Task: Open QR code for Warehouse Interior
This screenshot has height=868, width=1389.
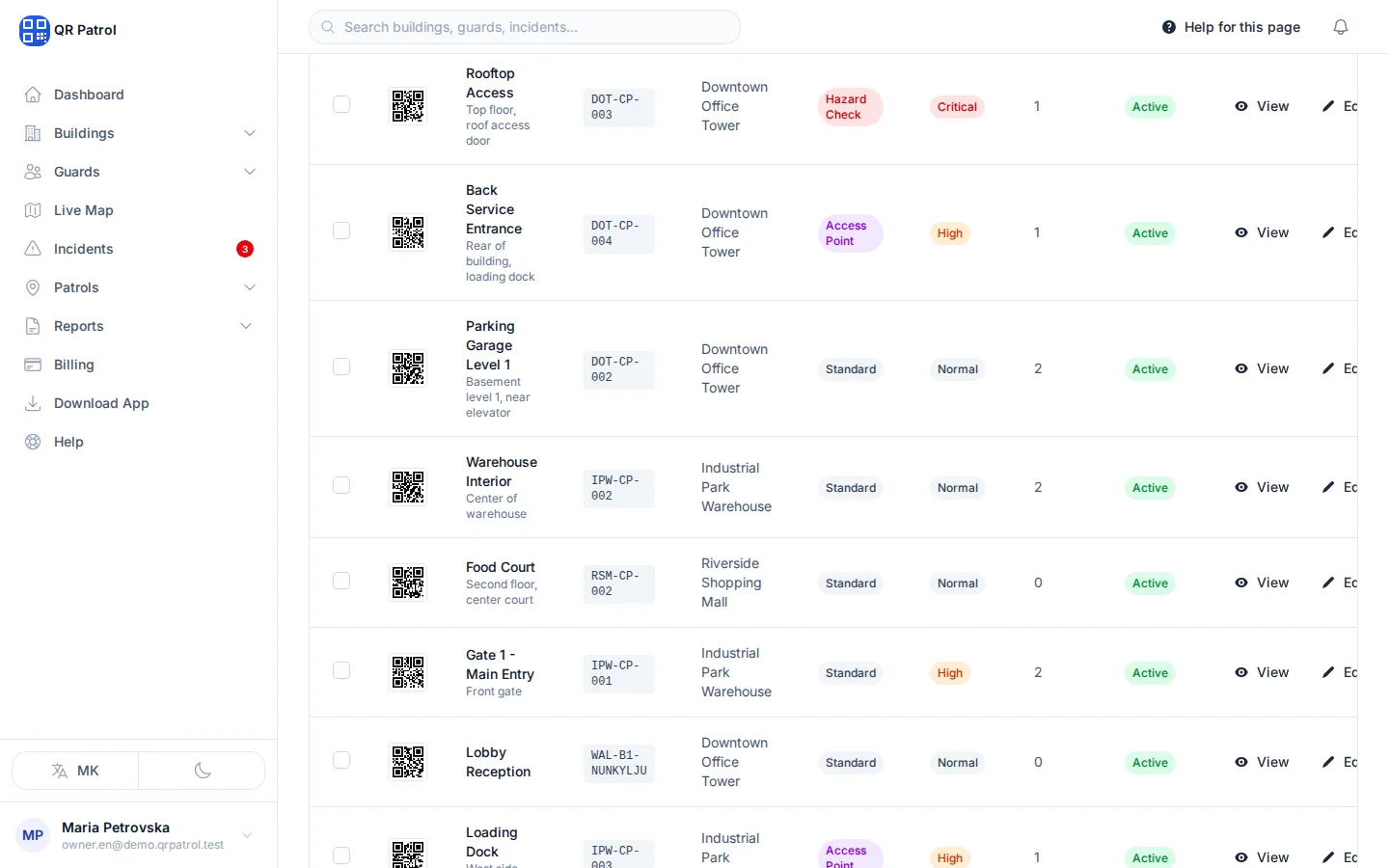Action: 408,487
